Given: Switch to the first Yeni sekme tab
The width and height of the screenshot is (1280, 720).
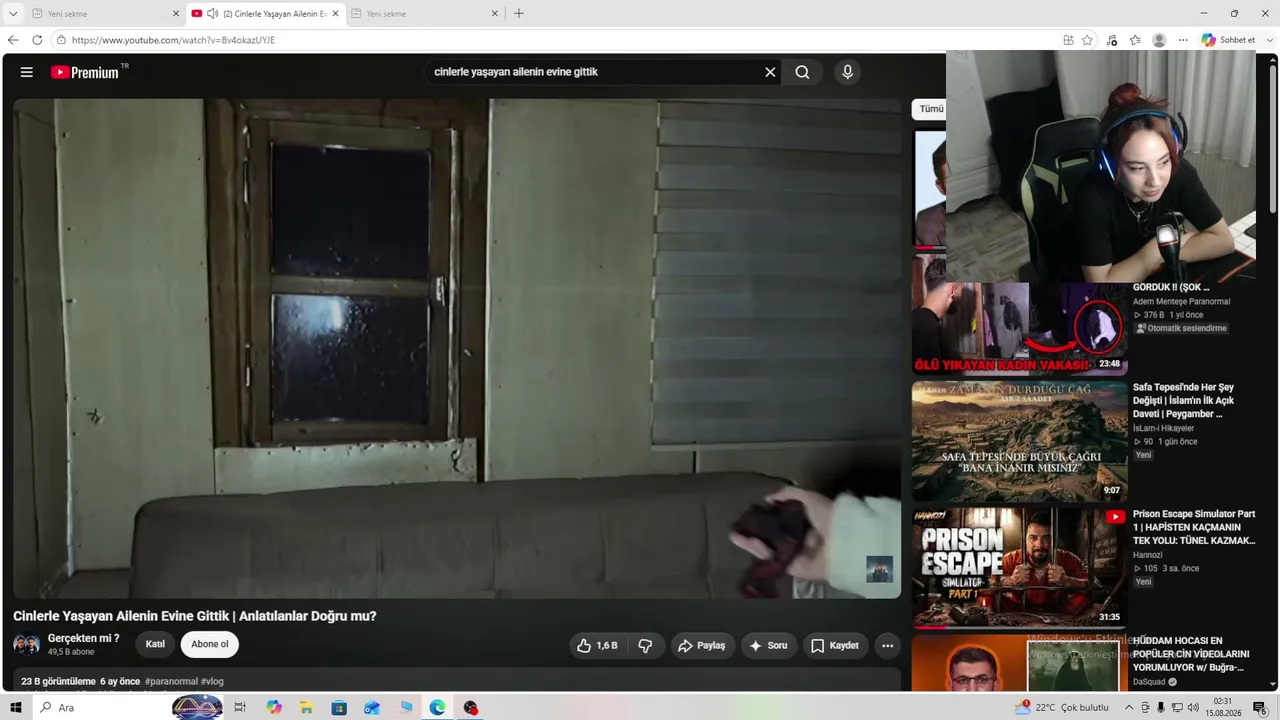Looking at the screenshot, I should coord(105,14).
